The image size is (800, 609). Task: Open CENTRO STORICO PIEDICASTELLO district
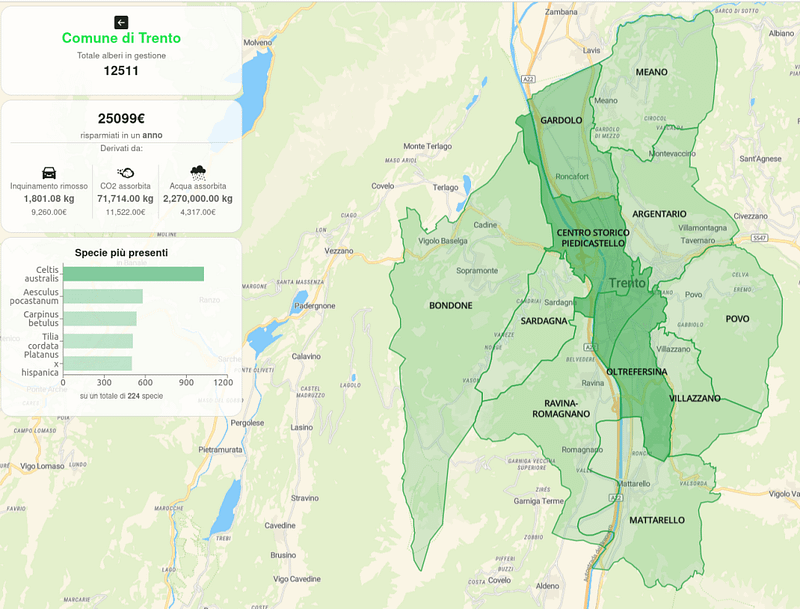click(x=593, y=238)
